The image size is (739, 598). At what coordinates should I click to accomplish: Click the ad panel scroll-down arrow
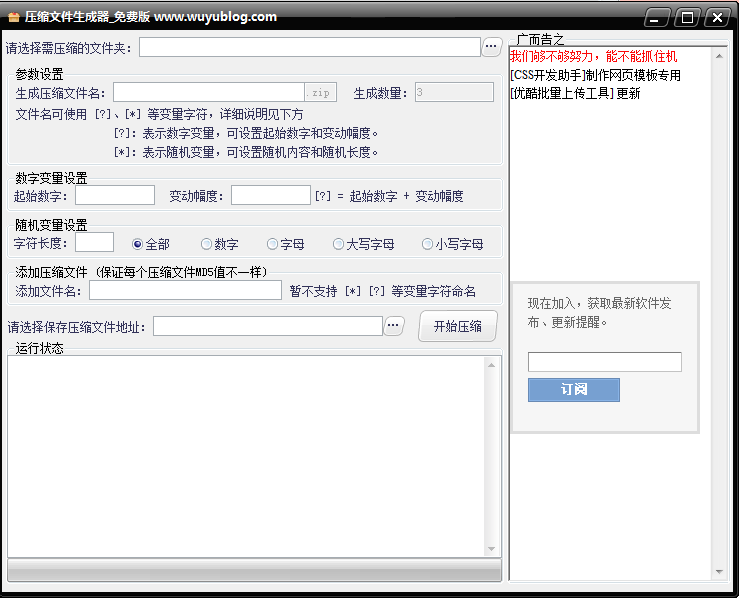pos(719,572)
